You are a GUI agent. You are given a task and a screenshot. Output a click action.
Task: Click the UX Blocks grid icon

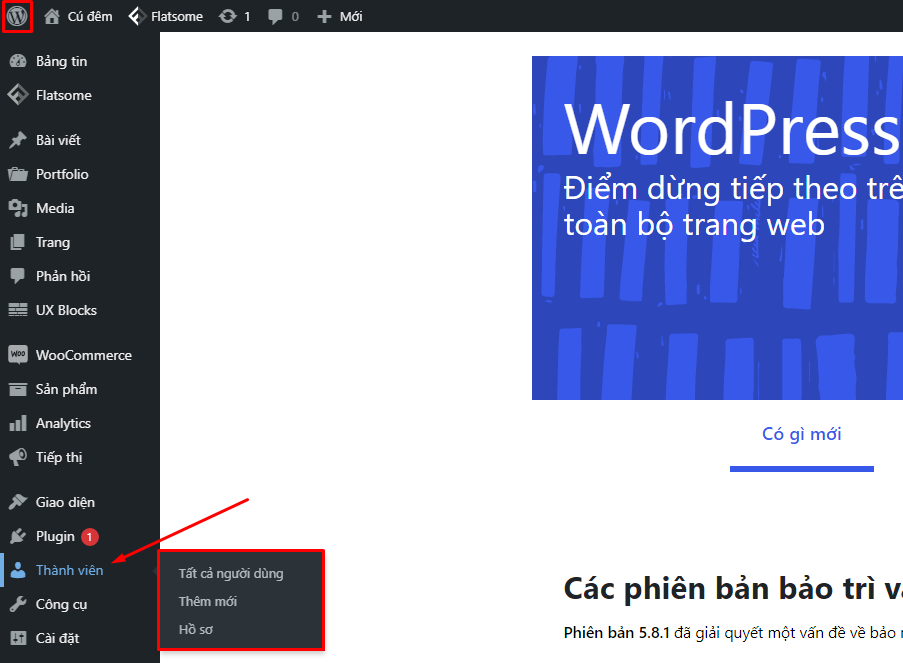18,310
